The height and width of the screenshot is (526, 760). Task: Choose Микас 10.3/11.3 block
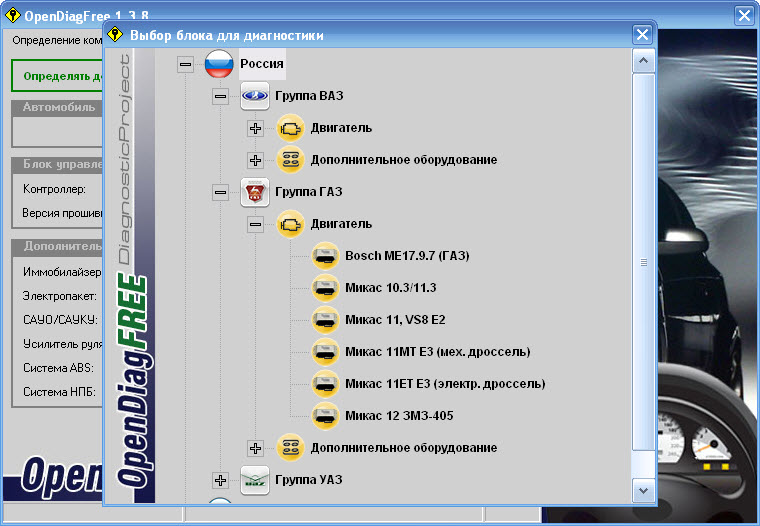391,288
